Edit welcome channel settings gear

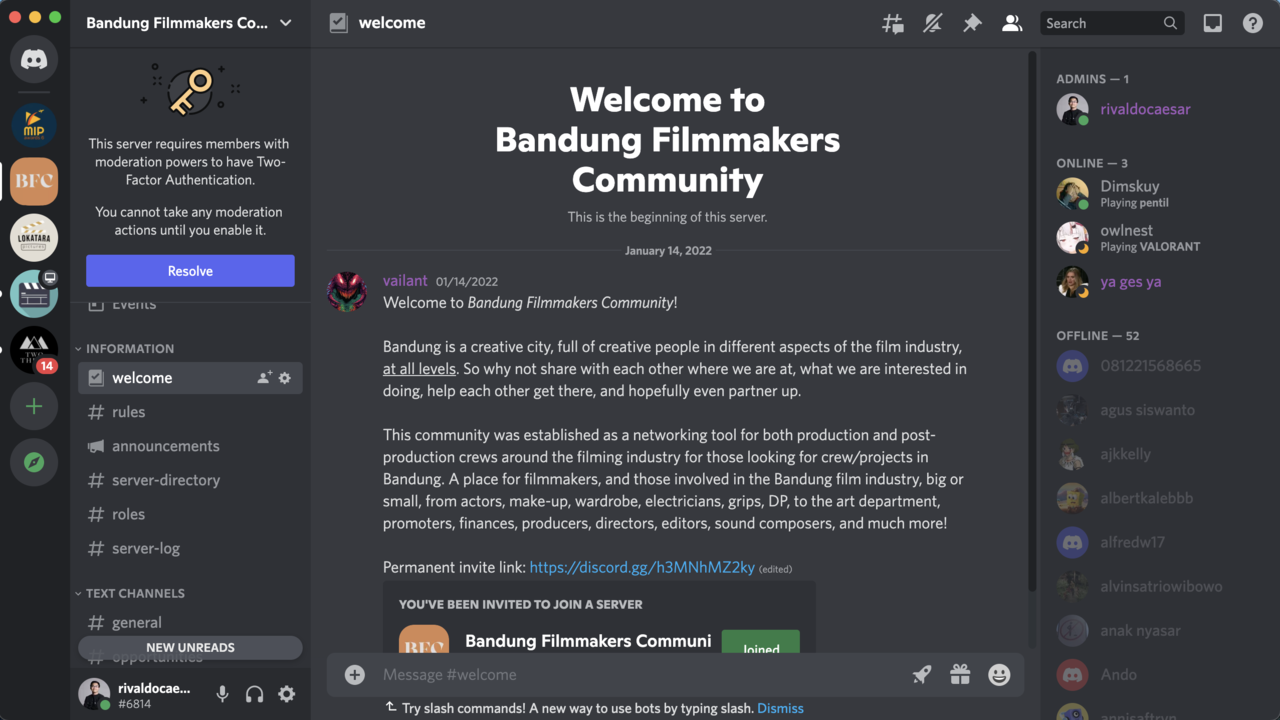point(285,378)
